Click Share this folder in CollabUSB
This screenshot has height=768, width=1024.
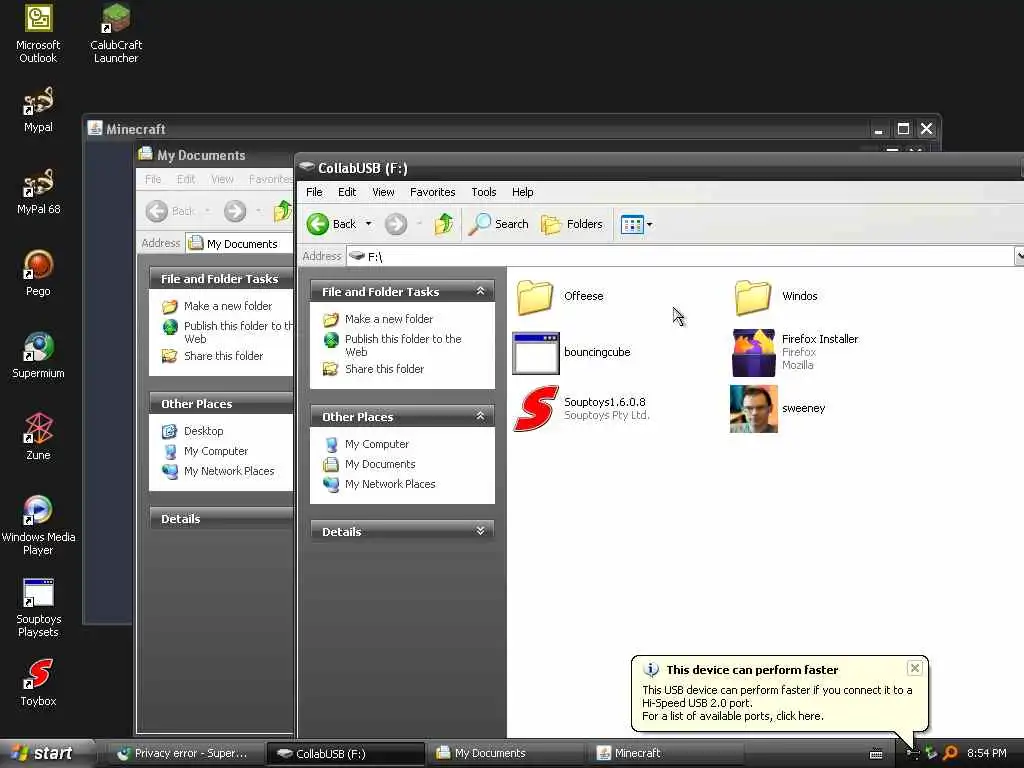384,369
